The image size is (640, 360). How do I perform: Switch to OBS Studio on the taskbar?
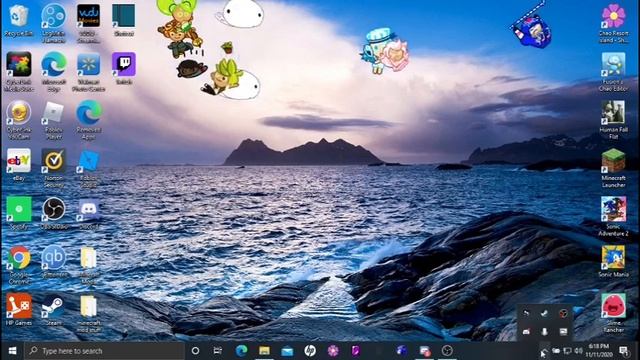pyautogui.click(x=447, y=351)
